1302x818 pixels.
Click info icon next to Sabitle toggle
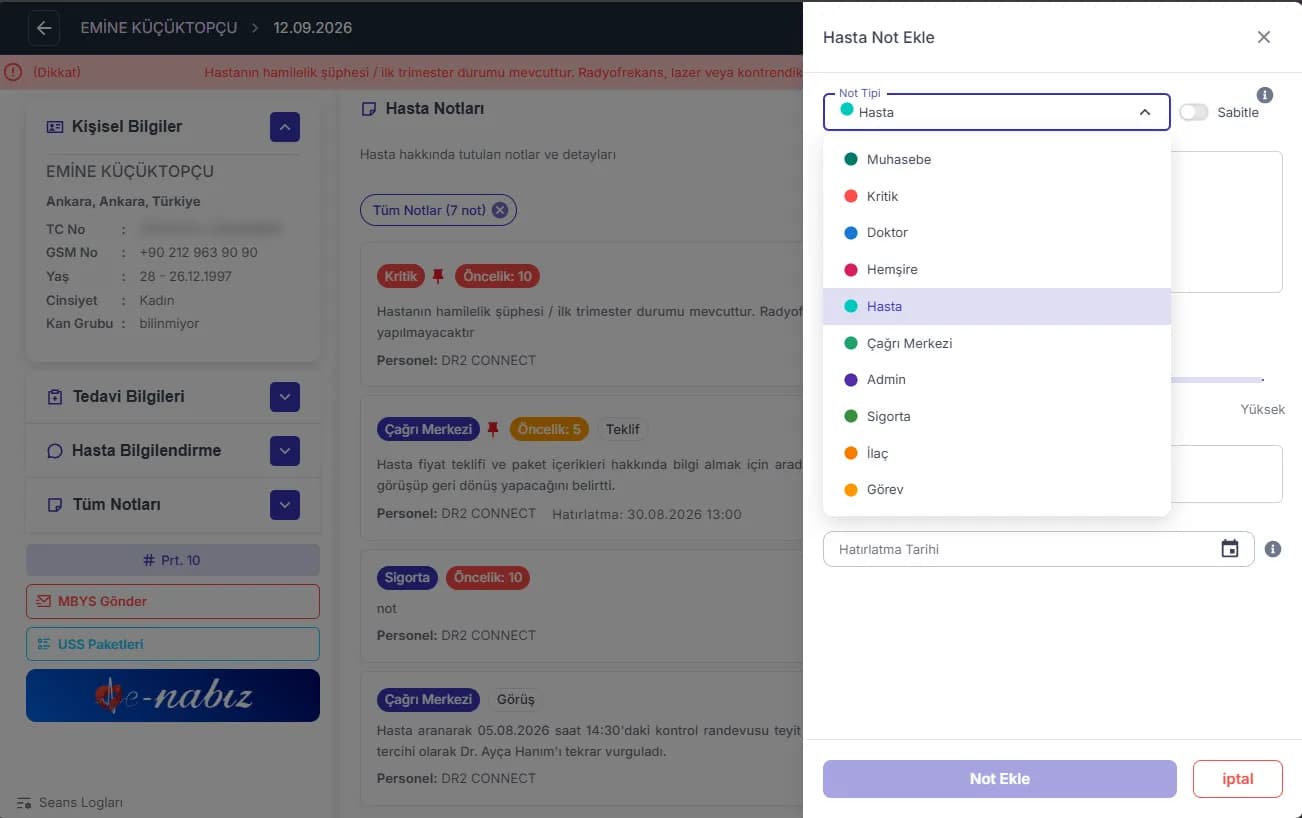click(x=1265, y=95)
